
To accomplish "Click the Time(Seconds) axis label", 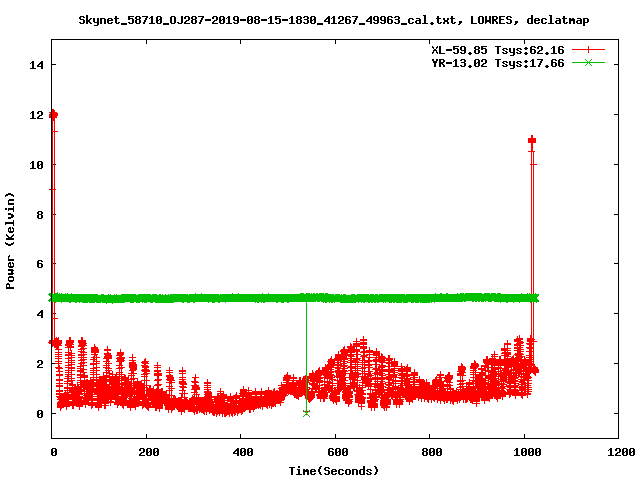I will [333, 471].
